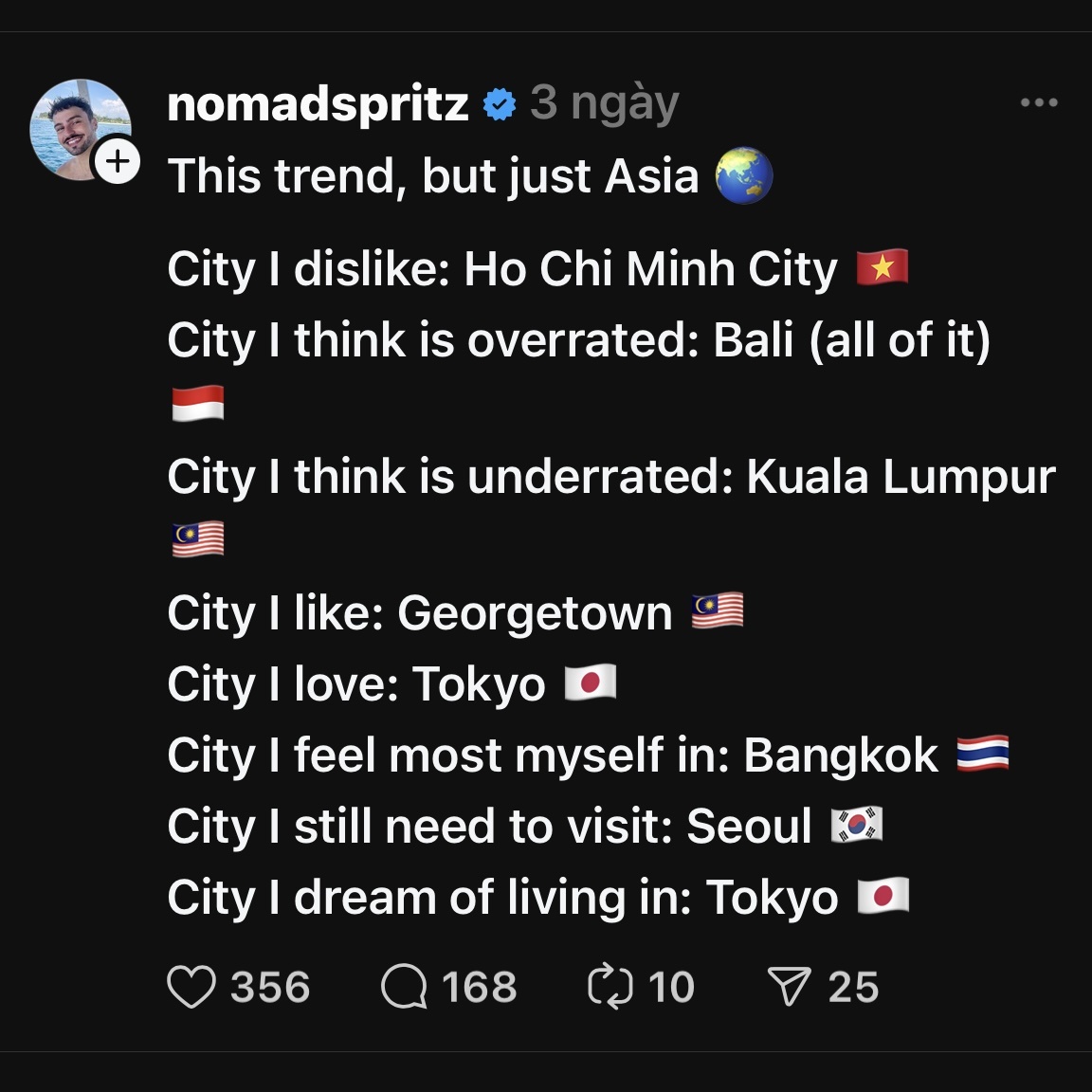
Task: Click the Thailand flag beside Bangkok
Action: (x=983, y=755)
